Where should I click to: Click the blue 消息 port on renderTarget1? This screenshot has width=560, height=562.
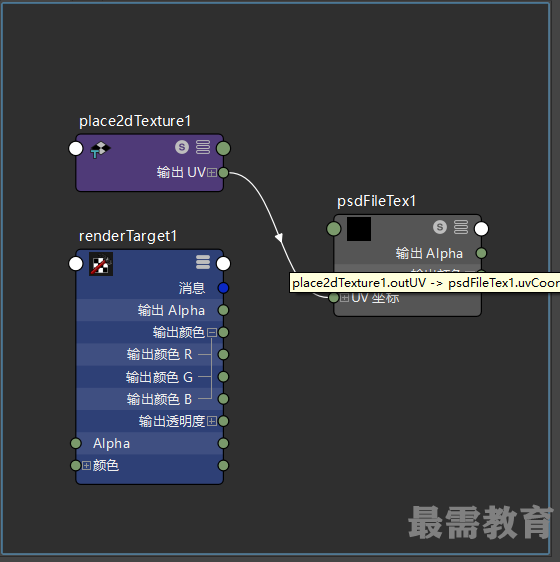(x=223, y=288)
